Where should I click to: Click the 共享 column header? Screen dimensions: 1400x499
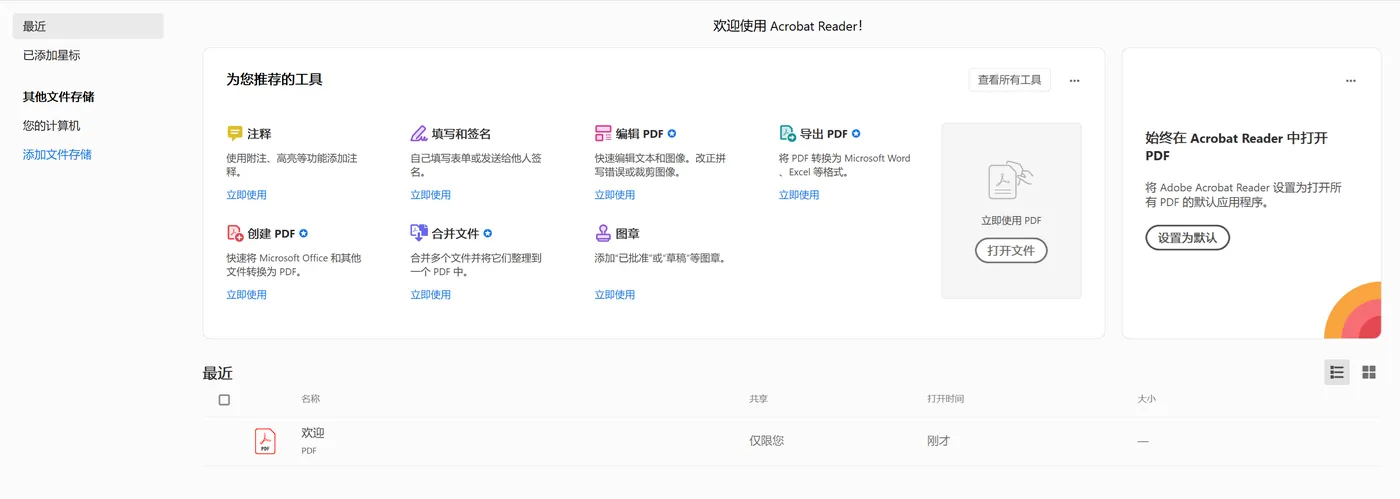[x=759, y=399]
